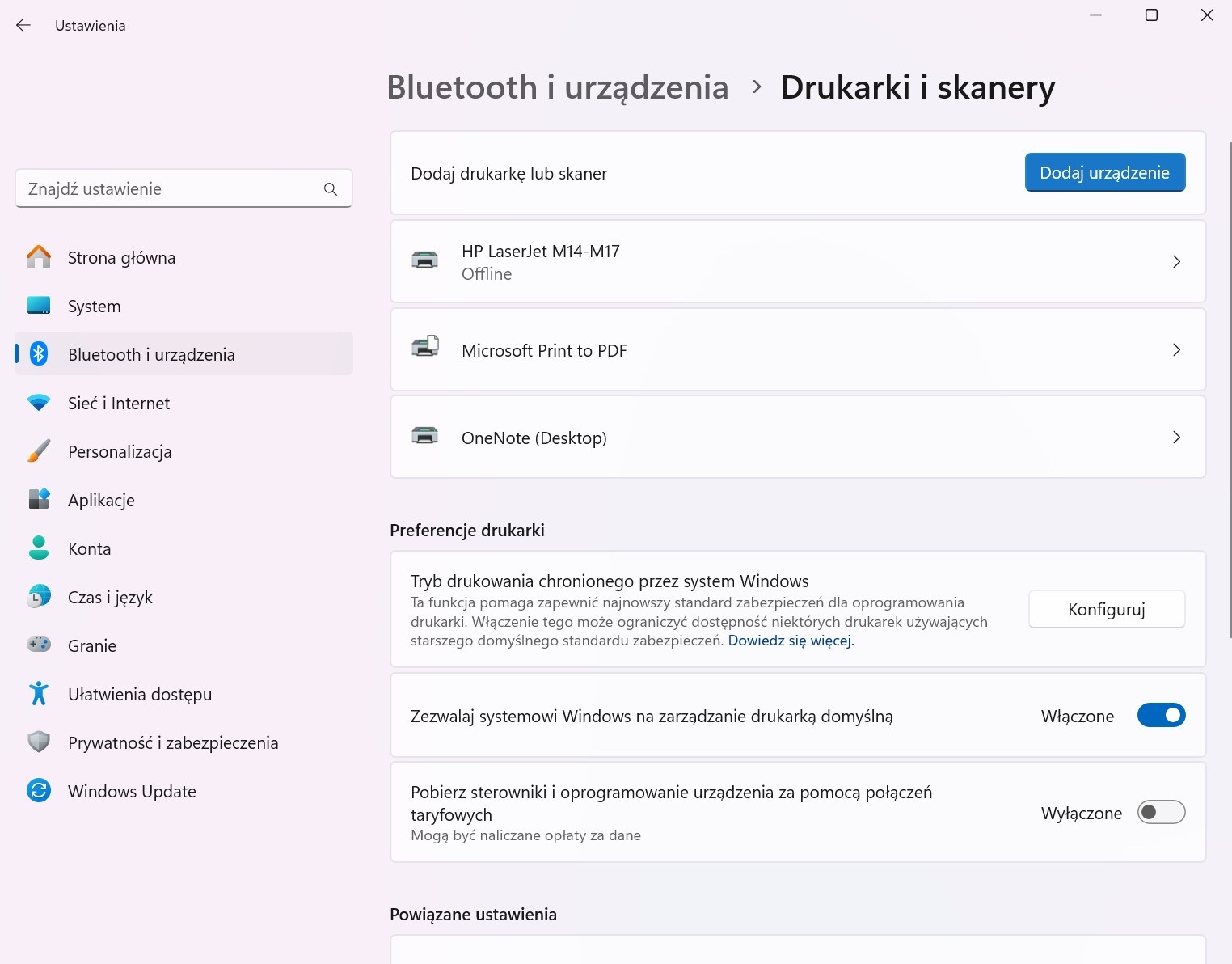Click the Ułatwienia dostępu accessibility icon
Viewport: 1232px width, 964px height.
point(38,693)
